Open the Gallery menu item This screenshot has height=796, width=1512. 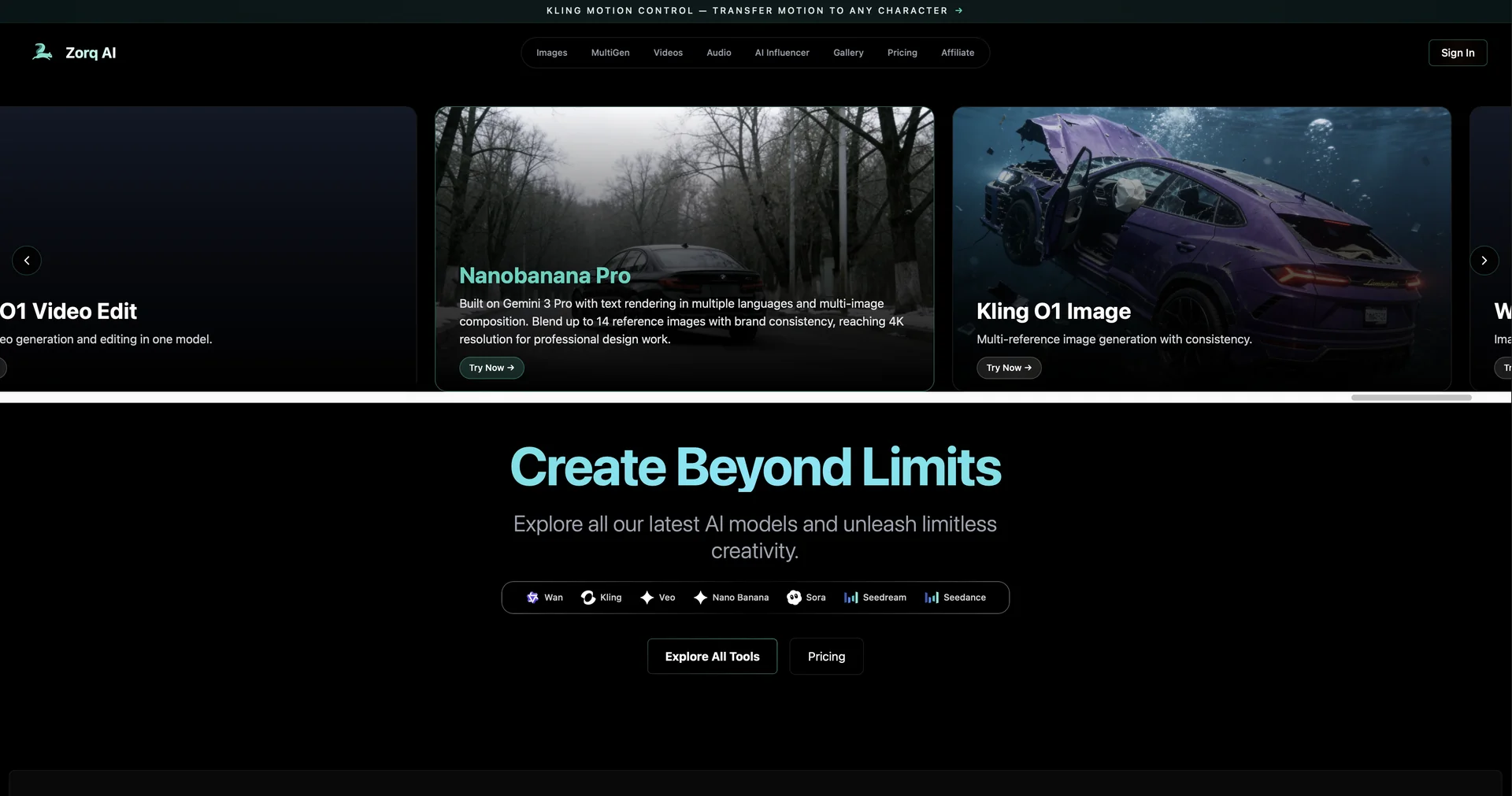pyautogui.click(x=848, y=52)
